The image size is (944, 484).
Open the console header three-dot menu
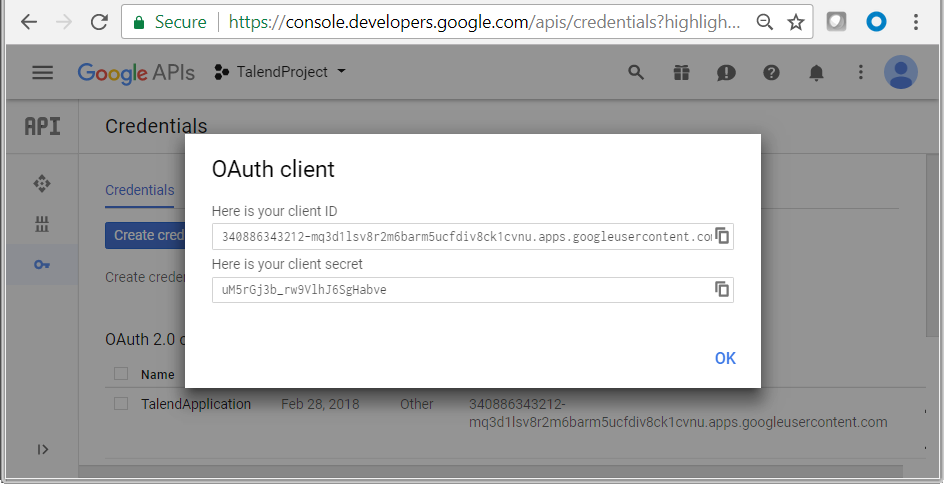coord(860,72)
